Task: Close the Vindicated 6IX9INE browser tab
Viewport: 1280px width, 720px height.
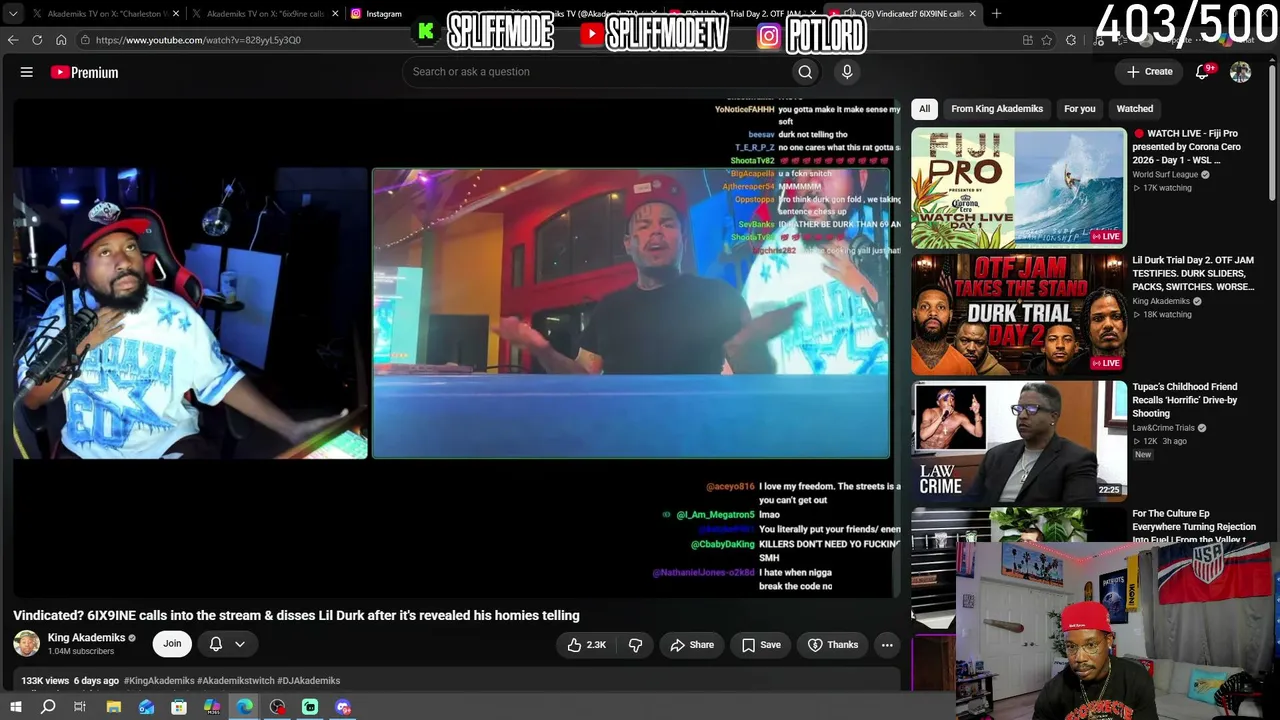Action: click(x=971, y=14)
